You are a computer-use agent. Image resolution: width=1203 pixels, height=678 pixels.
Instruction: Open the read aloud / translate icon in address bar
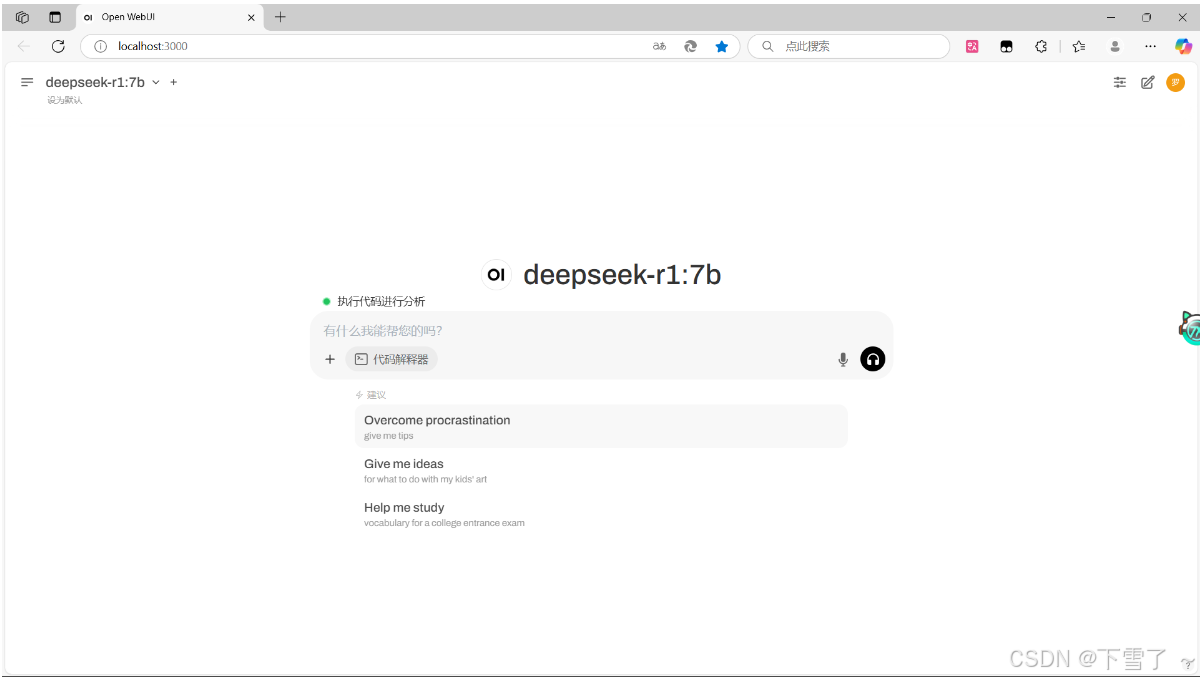[659, 46]
